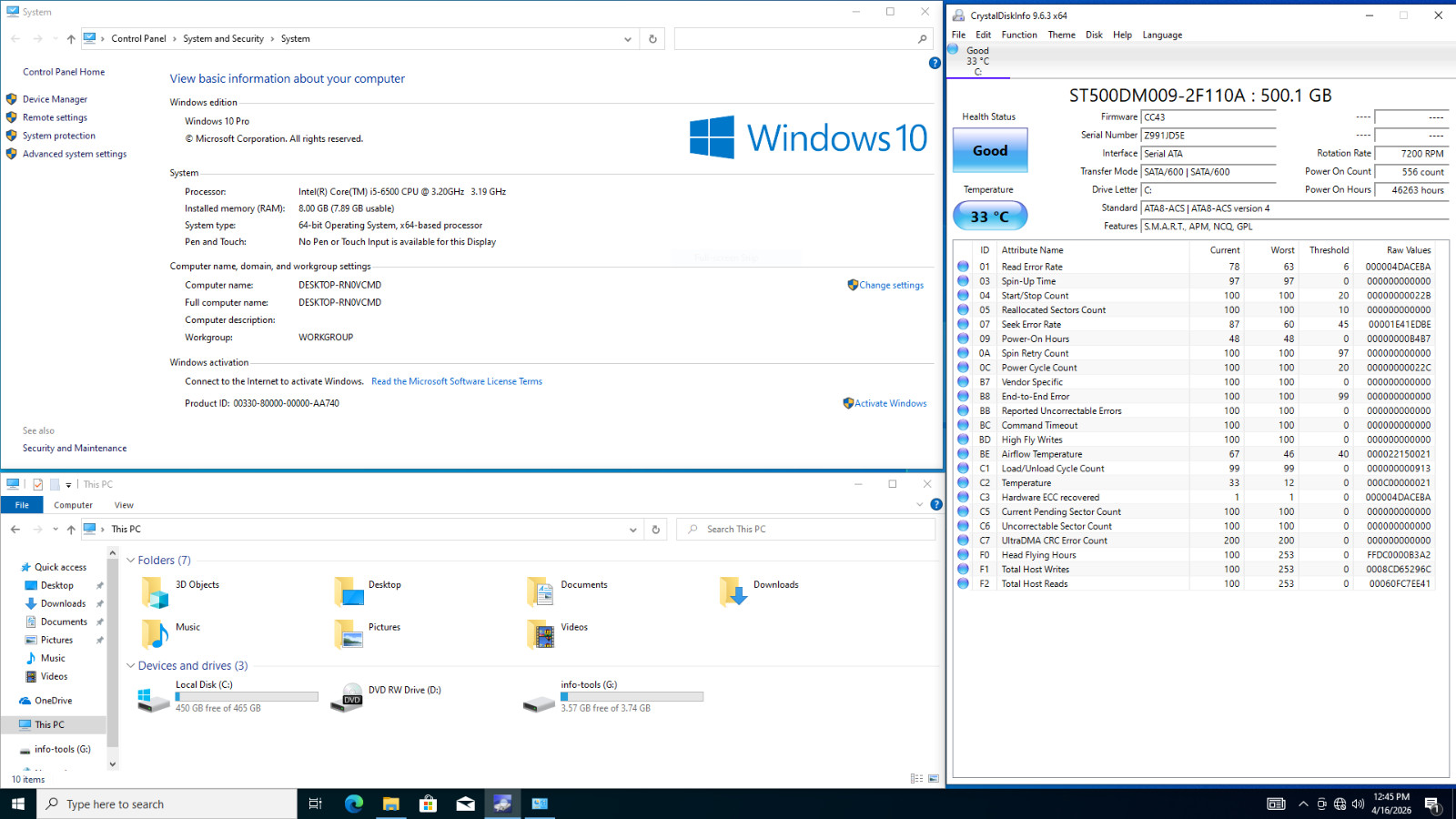This screenshot has height=819, width=1456.
Task: Click the System and Security breadcrumb
Action: click(x=223, y=39)
